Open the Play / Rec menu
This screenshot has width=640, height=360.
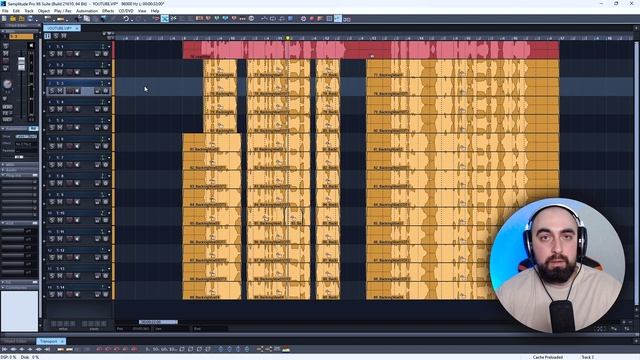[63, 11]
